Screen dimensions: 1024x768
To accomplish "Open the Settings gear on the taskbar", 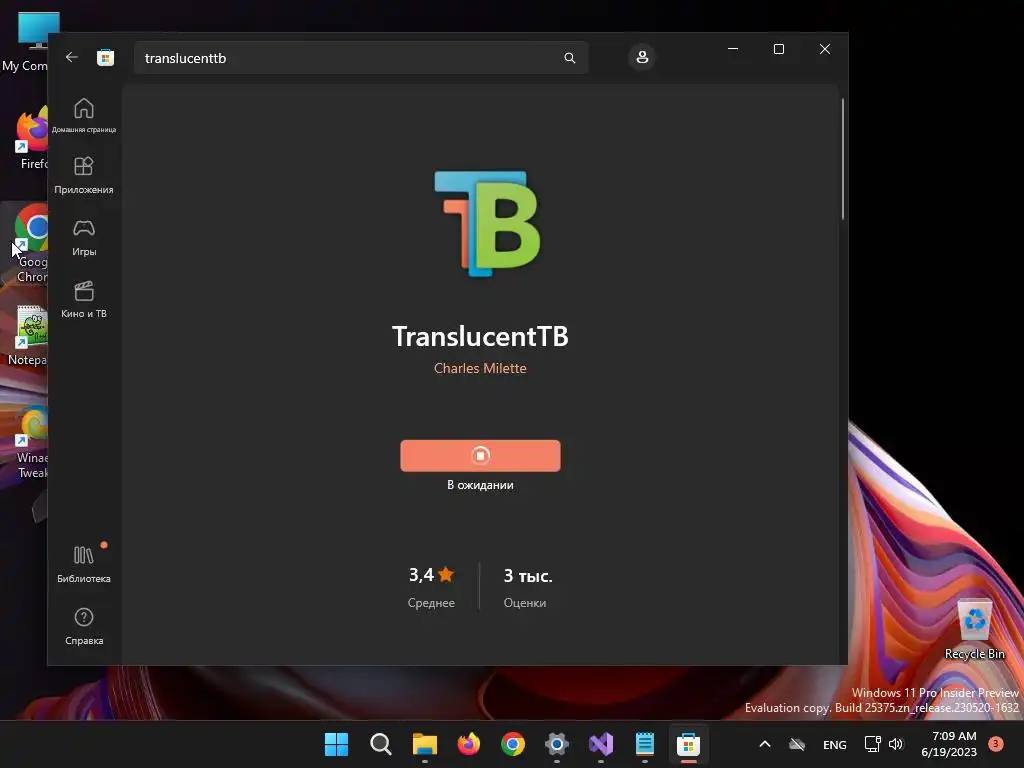I will (557, 744).
